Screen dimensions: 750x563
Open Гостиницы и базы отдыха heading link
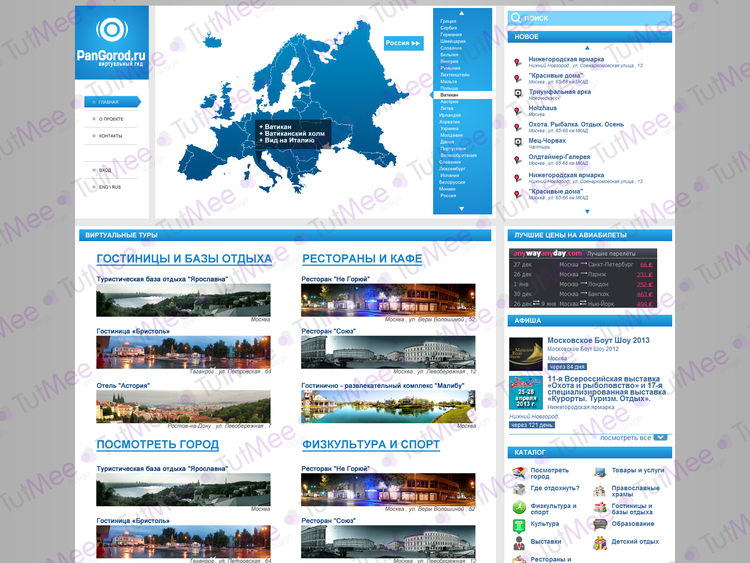tap(184, 259)
